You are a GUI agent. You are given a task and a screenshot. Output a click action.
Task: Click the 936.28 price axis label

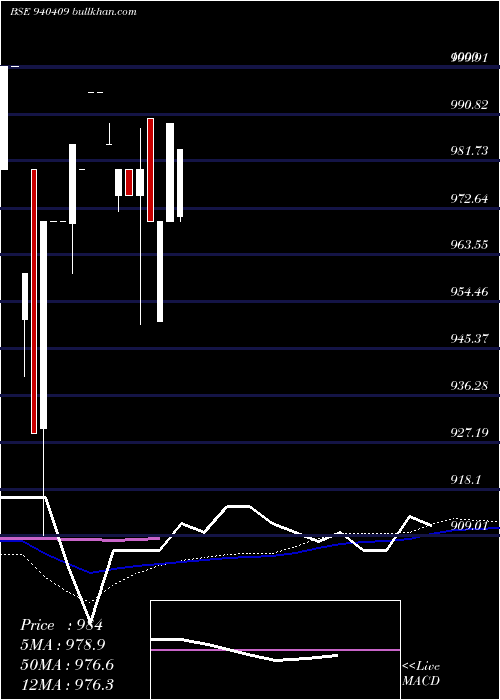[x=469, y=386]
